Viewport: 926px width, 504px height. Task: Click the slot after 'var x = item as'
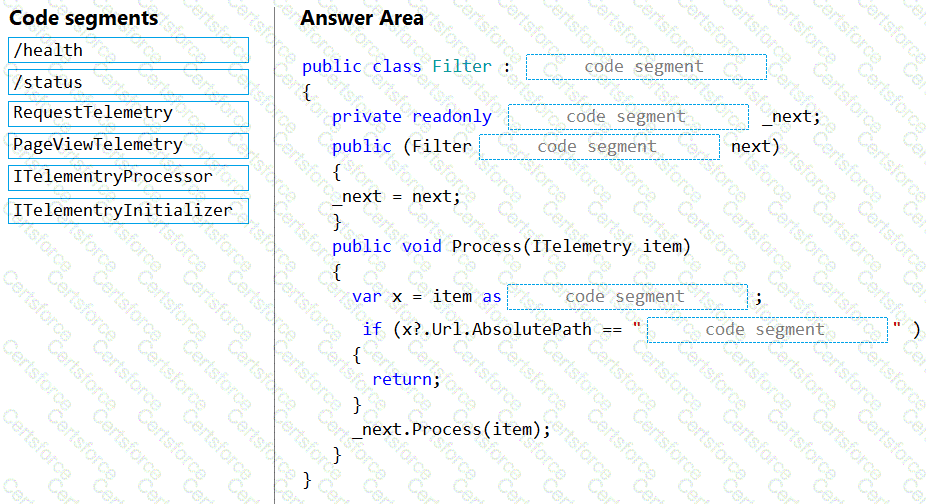coord(627,297)
